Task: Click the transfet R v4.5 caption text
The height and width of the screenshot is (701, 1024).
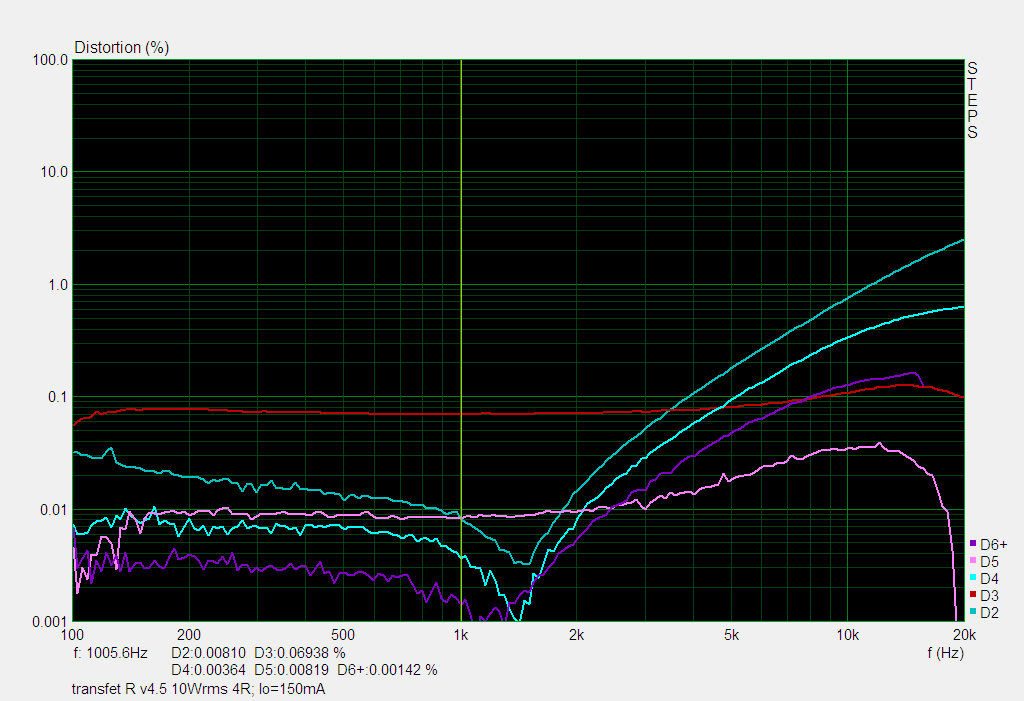Action: pos(199,689)
